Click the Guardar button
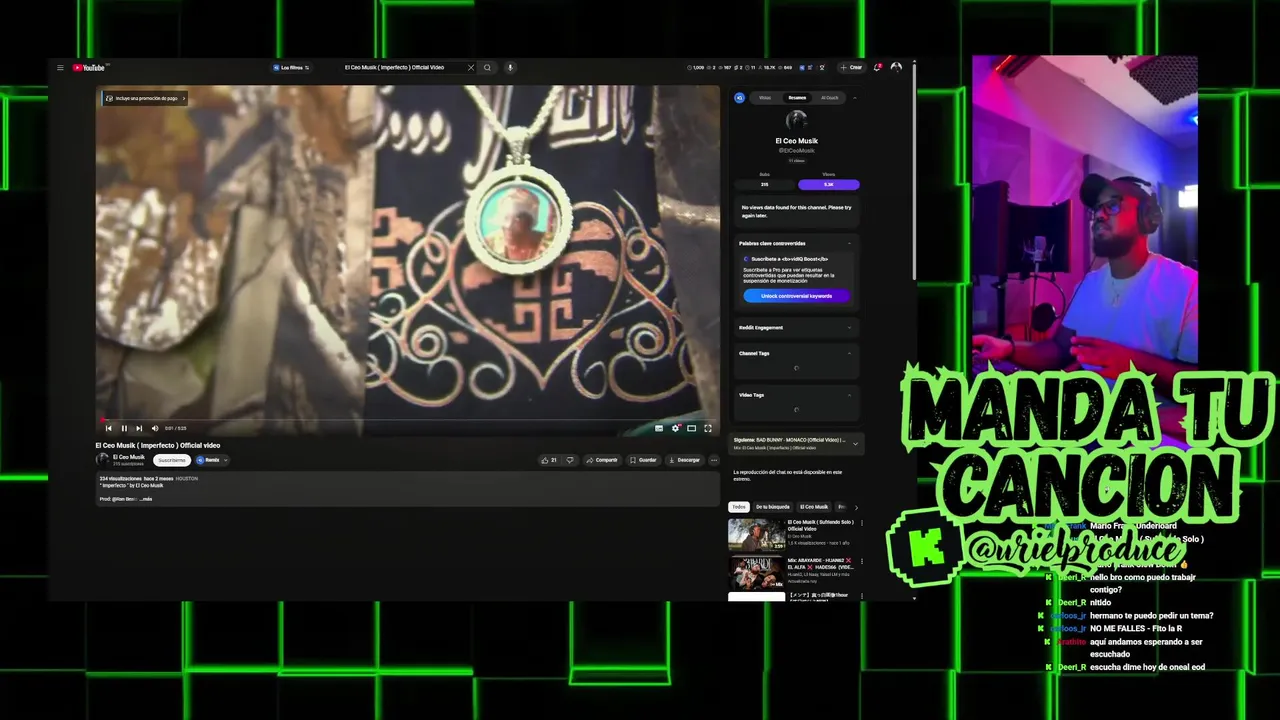This screenshot has width=1280, height=720. pyautogui.click(x=644, y=460)
